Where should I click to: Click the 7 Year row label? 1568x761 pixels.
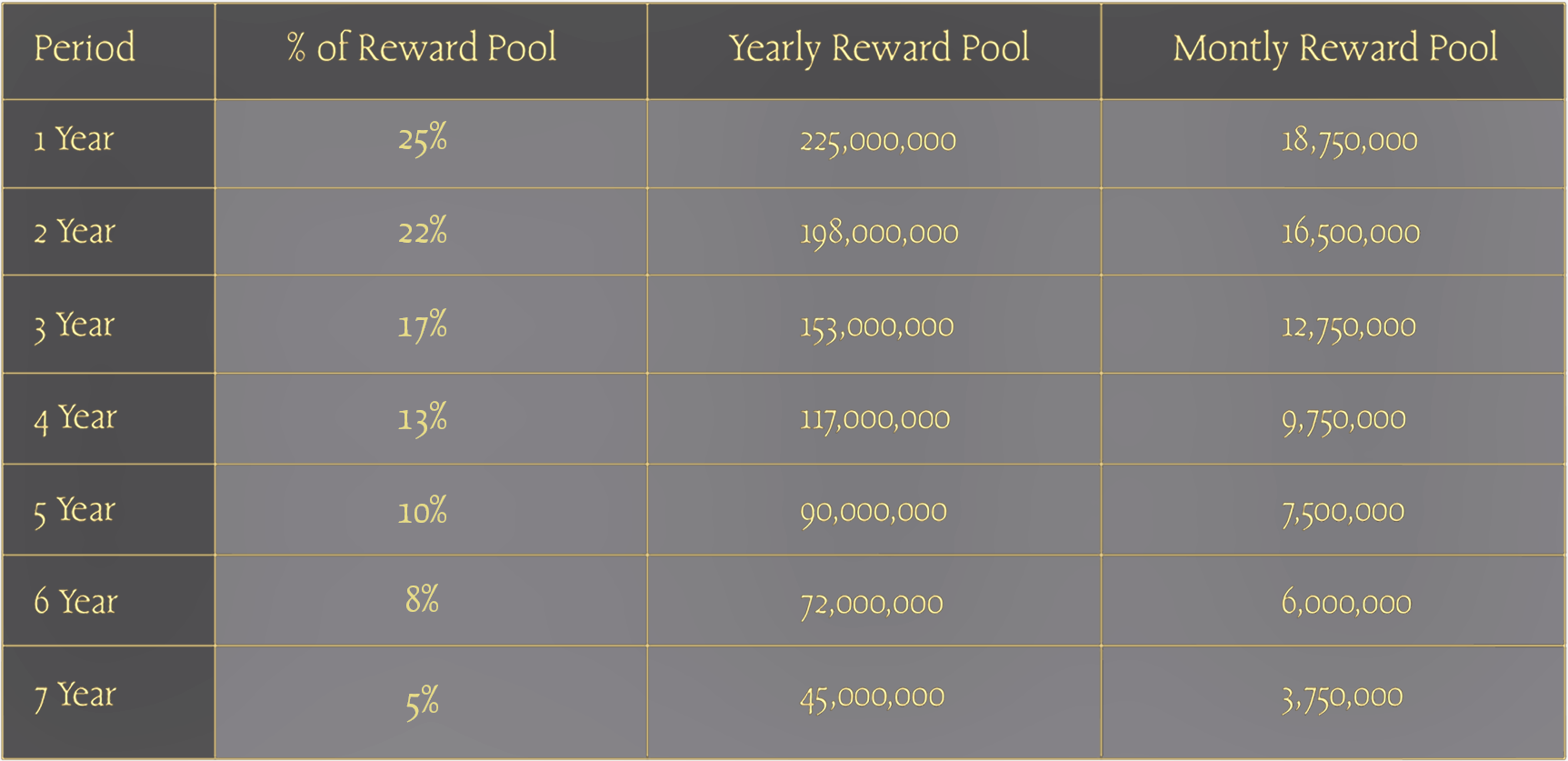[x=75, y=696]
